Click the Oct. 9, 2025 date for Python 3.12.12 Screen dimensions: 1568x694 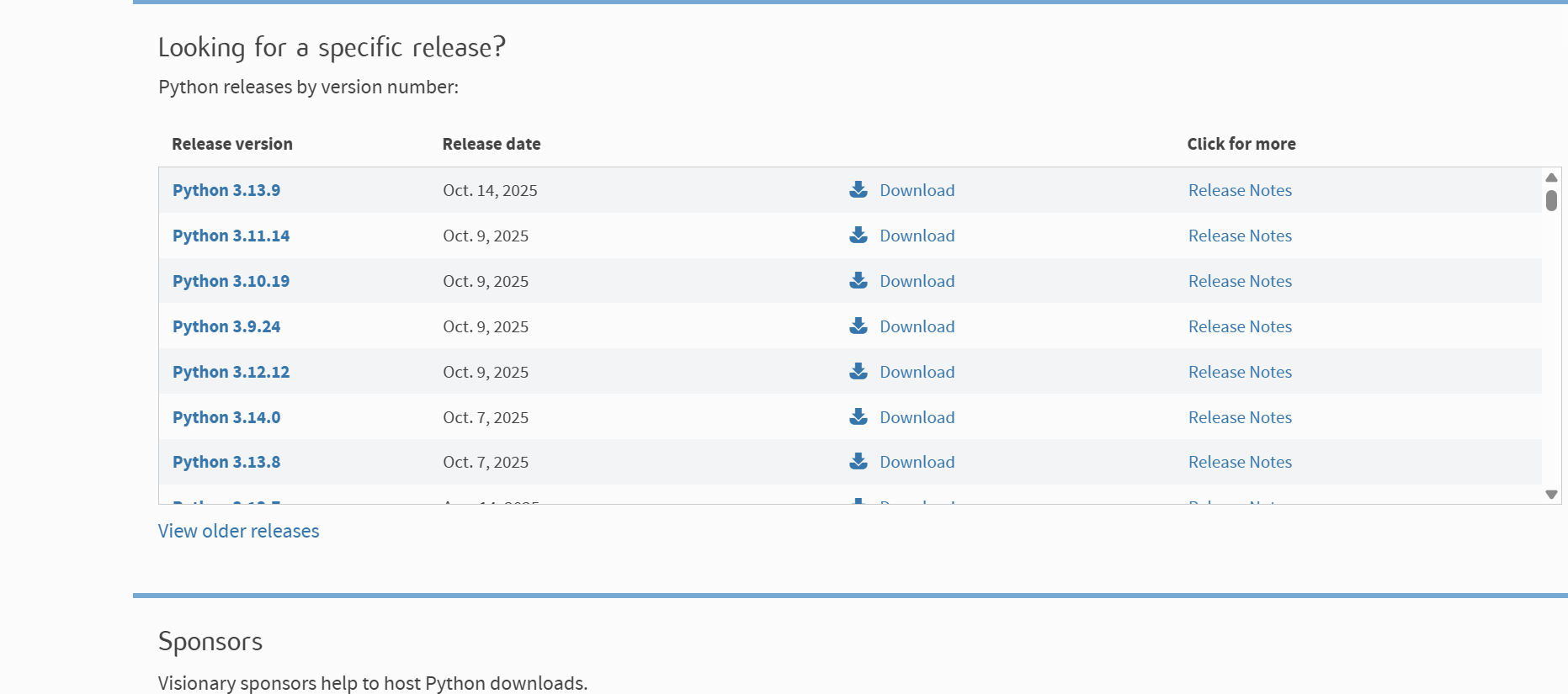[x=486, y=372]
